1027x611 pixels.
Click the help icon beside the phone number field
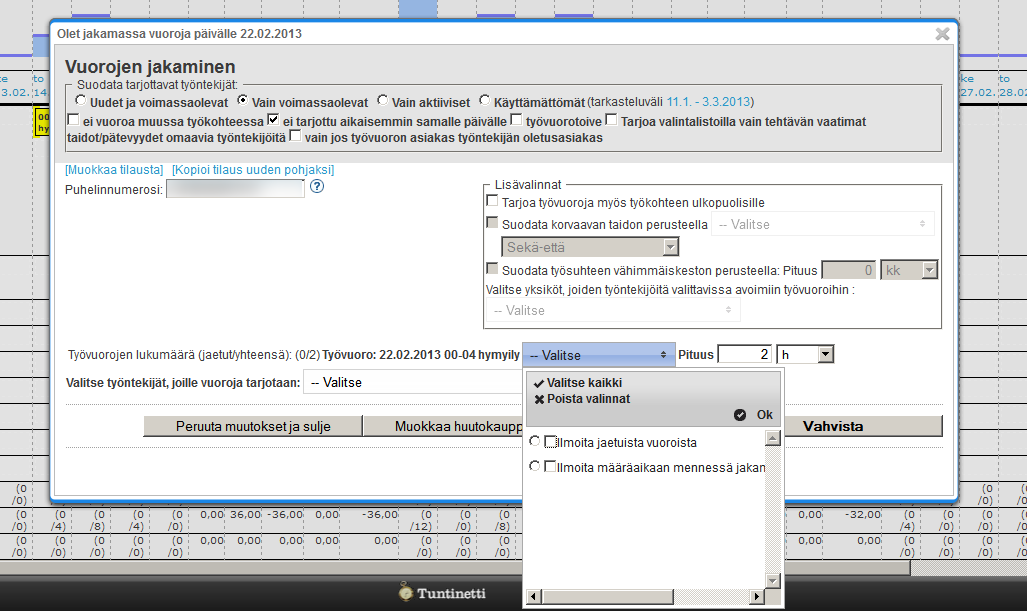click(x=317, y=186)
